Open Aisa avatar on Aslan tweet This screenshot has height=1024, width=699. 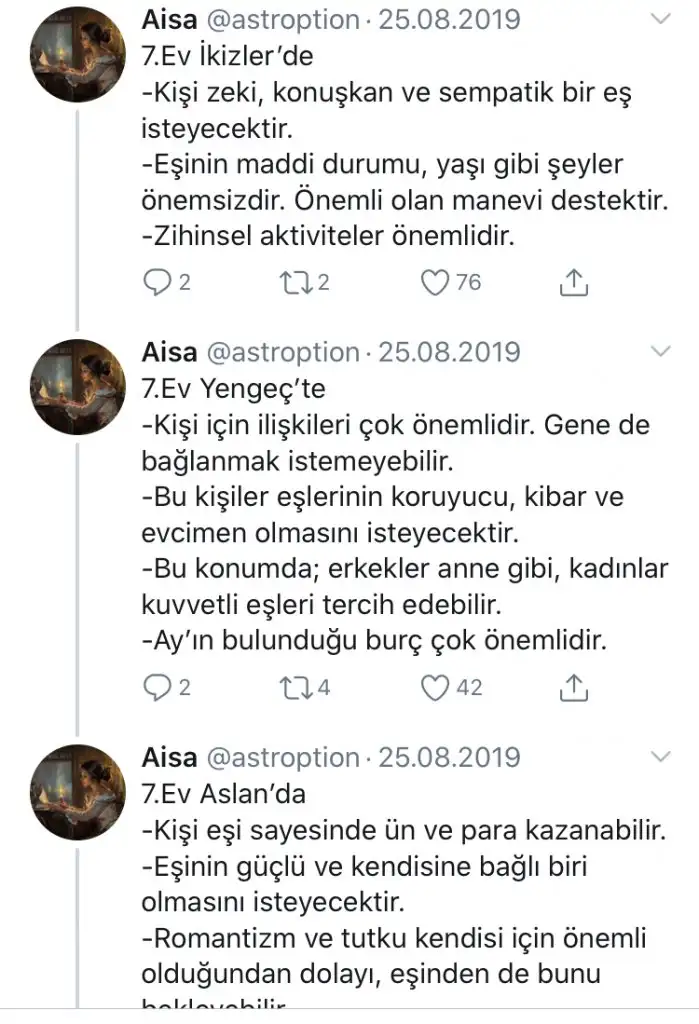pos(75,792)
